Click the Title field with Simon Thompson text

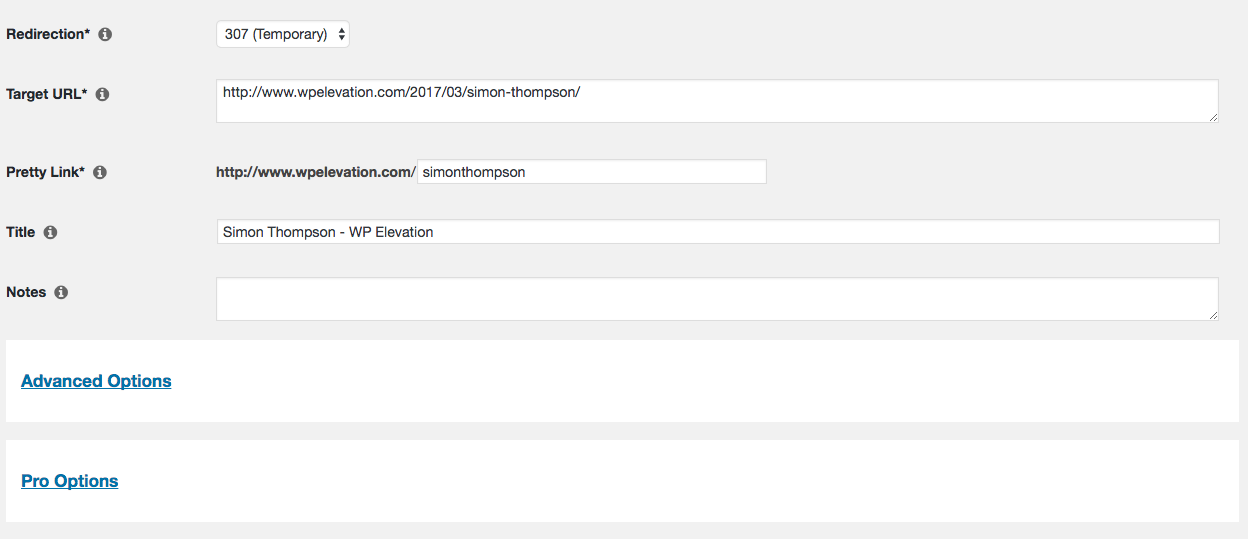coord(718,232)
